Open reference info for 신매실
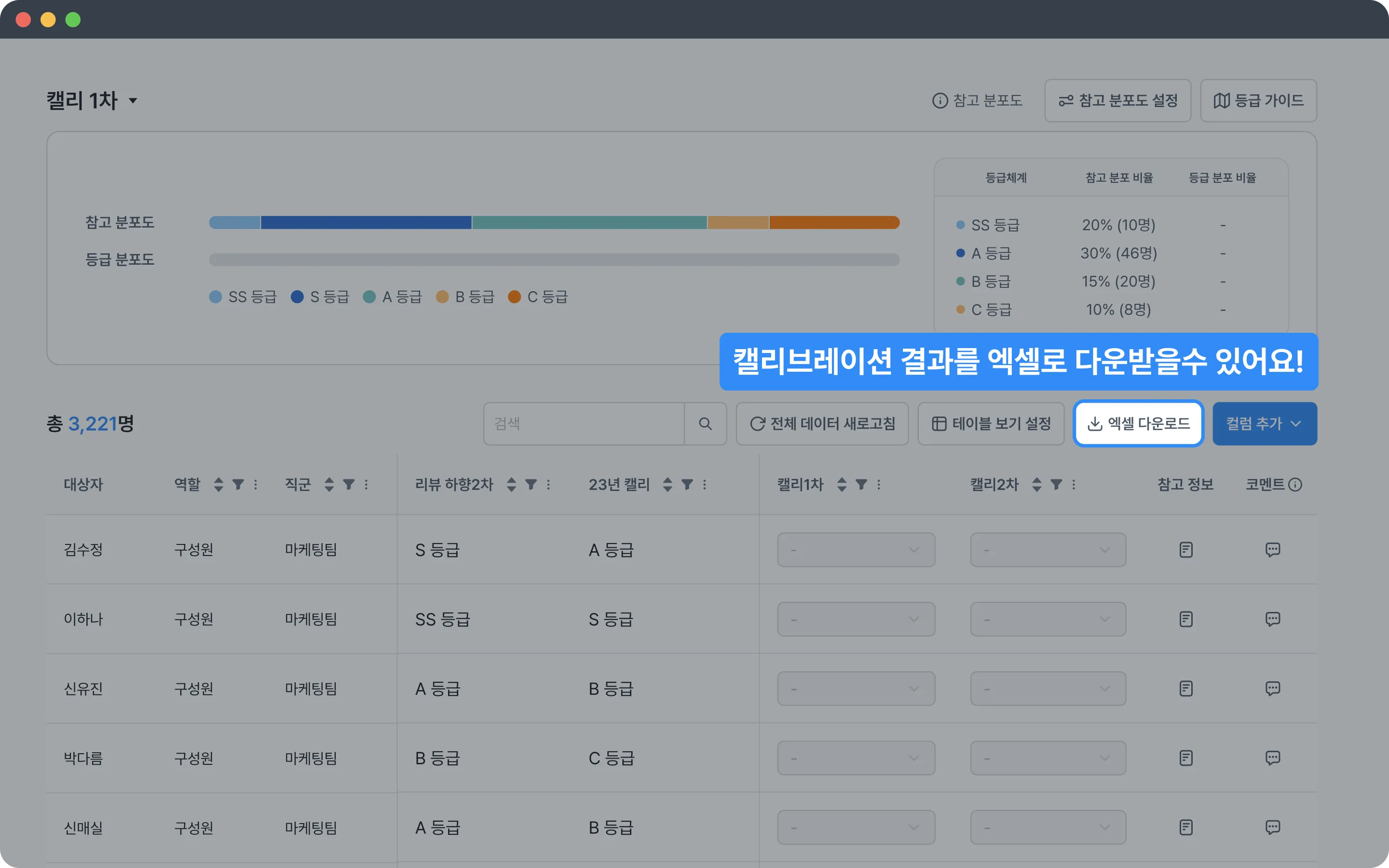The height and width of the screenshot is (868, 1389). (x=1186, y=827)
